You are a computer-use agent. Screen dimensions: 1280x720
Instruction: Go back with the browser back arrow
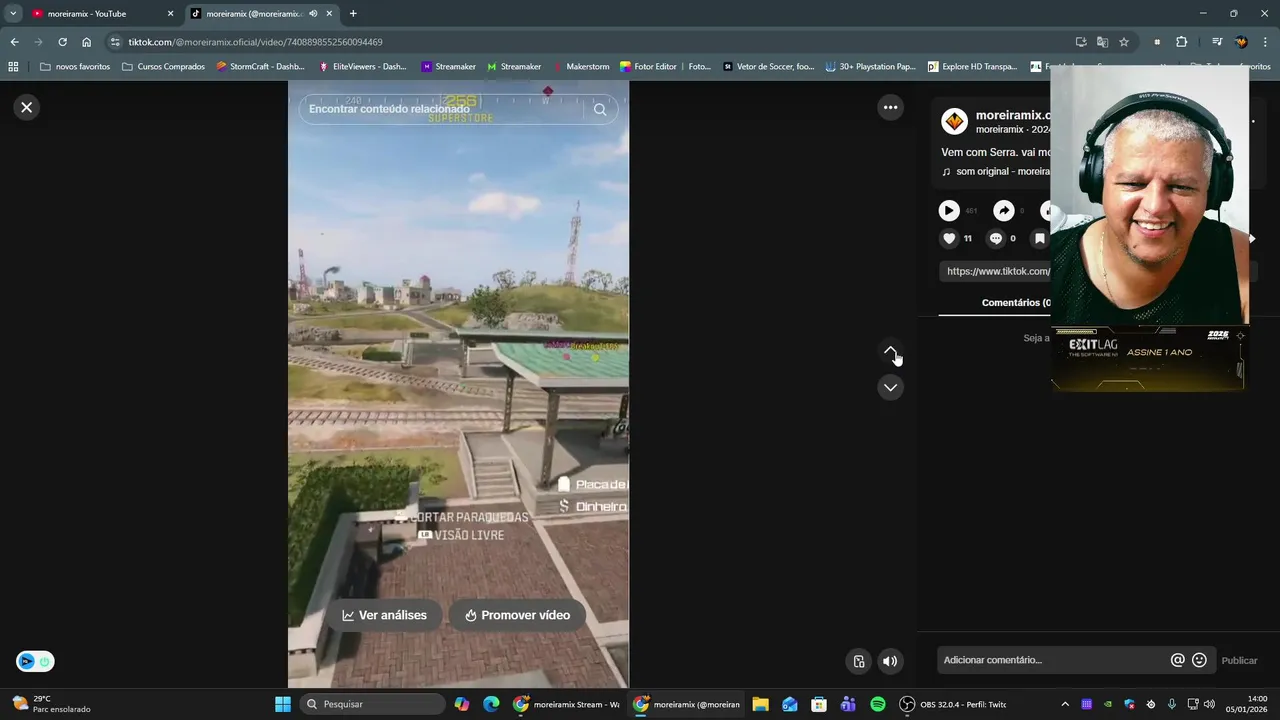point(14,42)
